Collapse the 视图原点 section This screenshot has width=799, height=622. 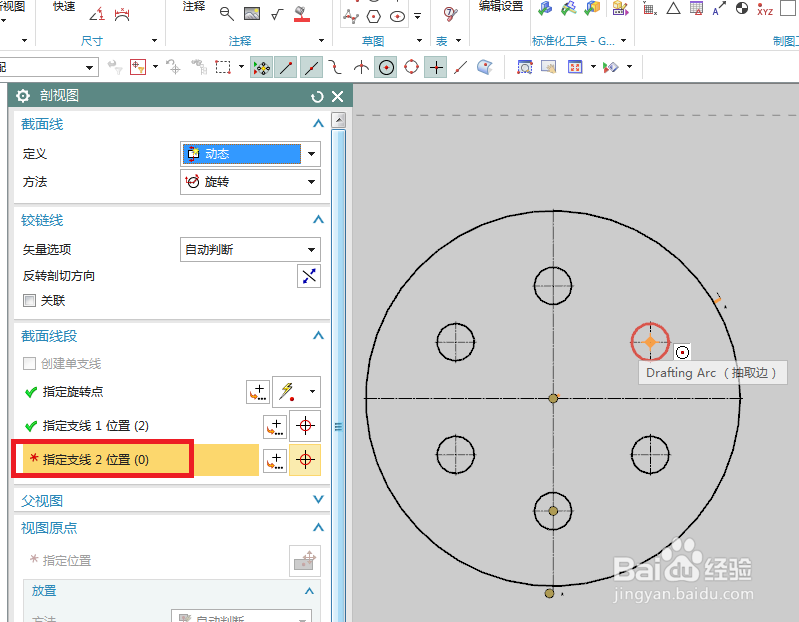pyautogui.click(x=318, y=527)
